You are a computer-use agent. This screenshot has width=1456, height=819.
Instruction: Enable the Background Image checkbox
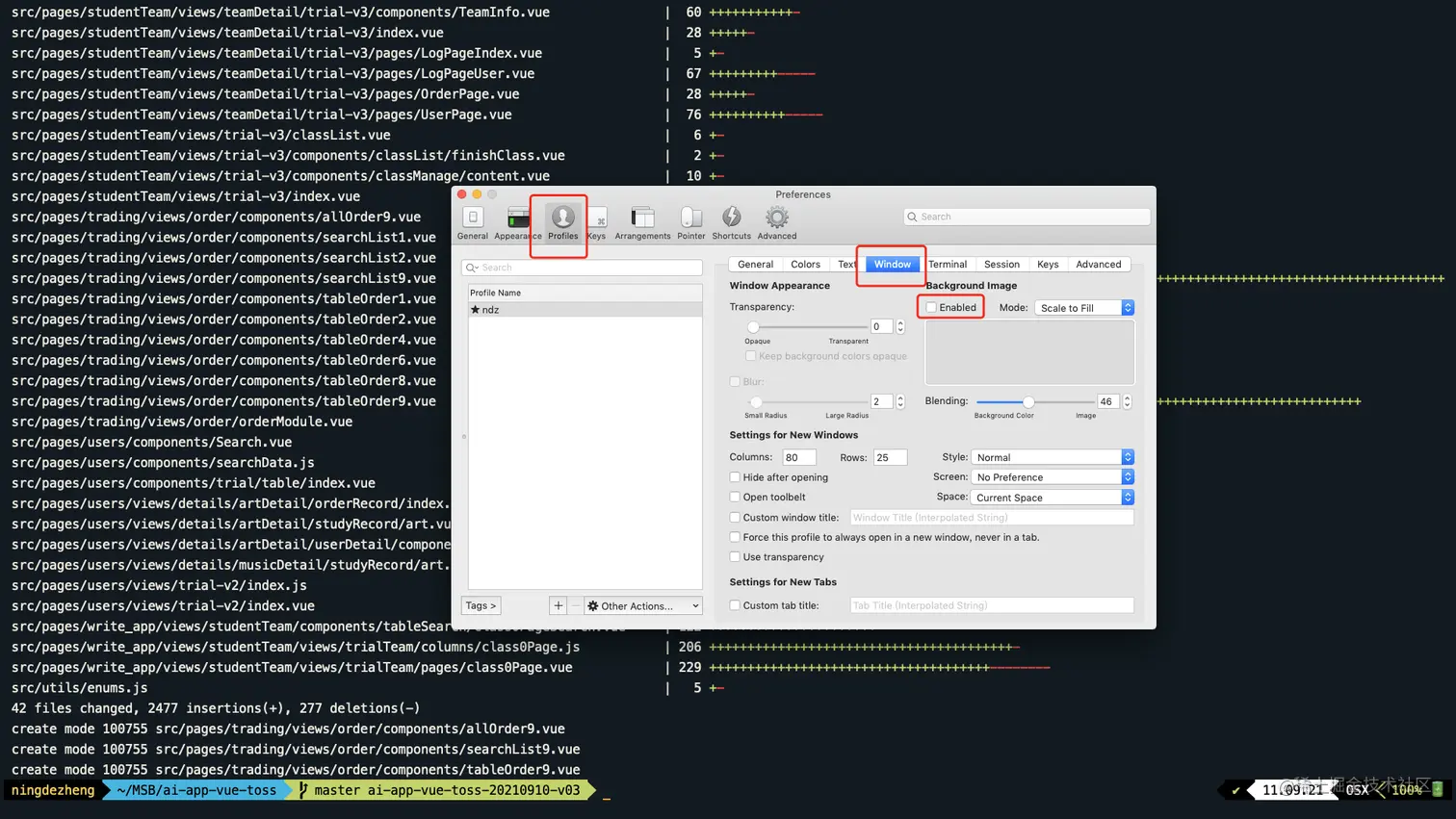931,308
